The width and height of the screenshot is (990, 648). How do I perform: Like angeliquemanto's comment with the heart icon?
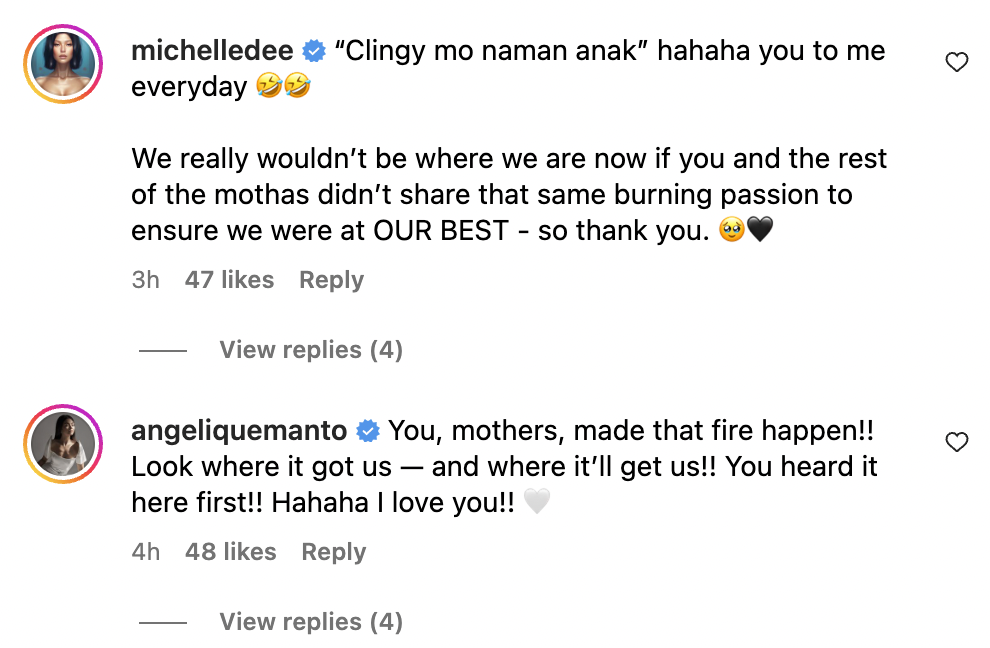(956, 441)
